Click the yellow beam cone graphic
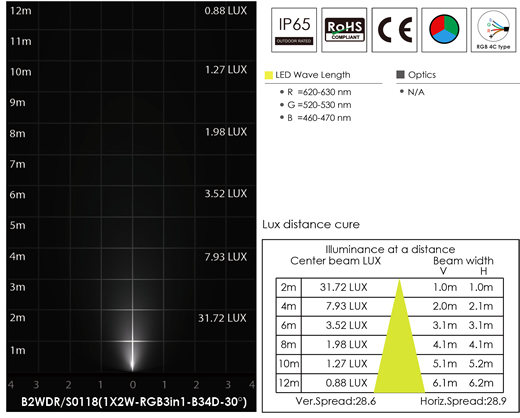This screenshot has height=418, width=520. [x=399, y=336]
